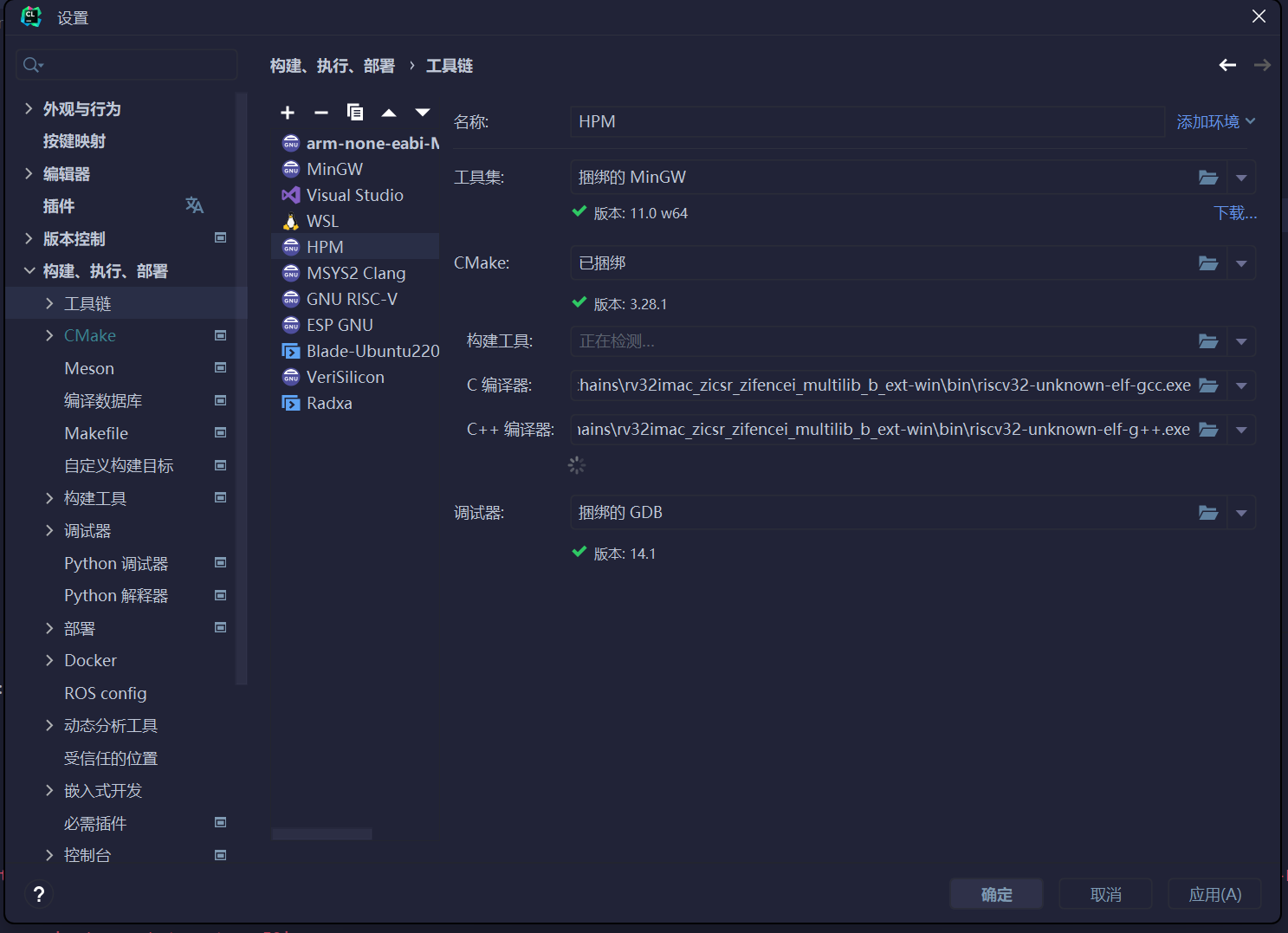The width and height of the screenshot is (1288, 933).
Task: Remove selected toolchain with minus icon
Action: pos(321,113)
